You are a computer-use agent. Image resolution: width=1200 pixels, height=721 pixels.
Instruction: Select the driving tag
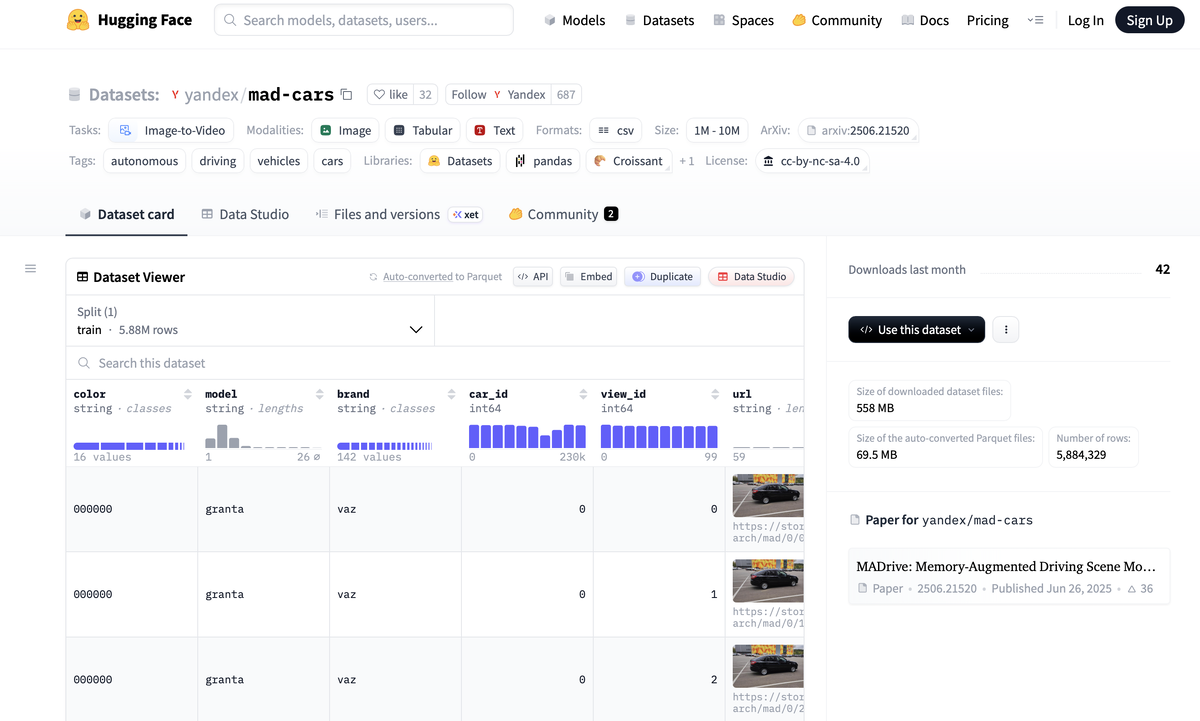coord(217,161)
